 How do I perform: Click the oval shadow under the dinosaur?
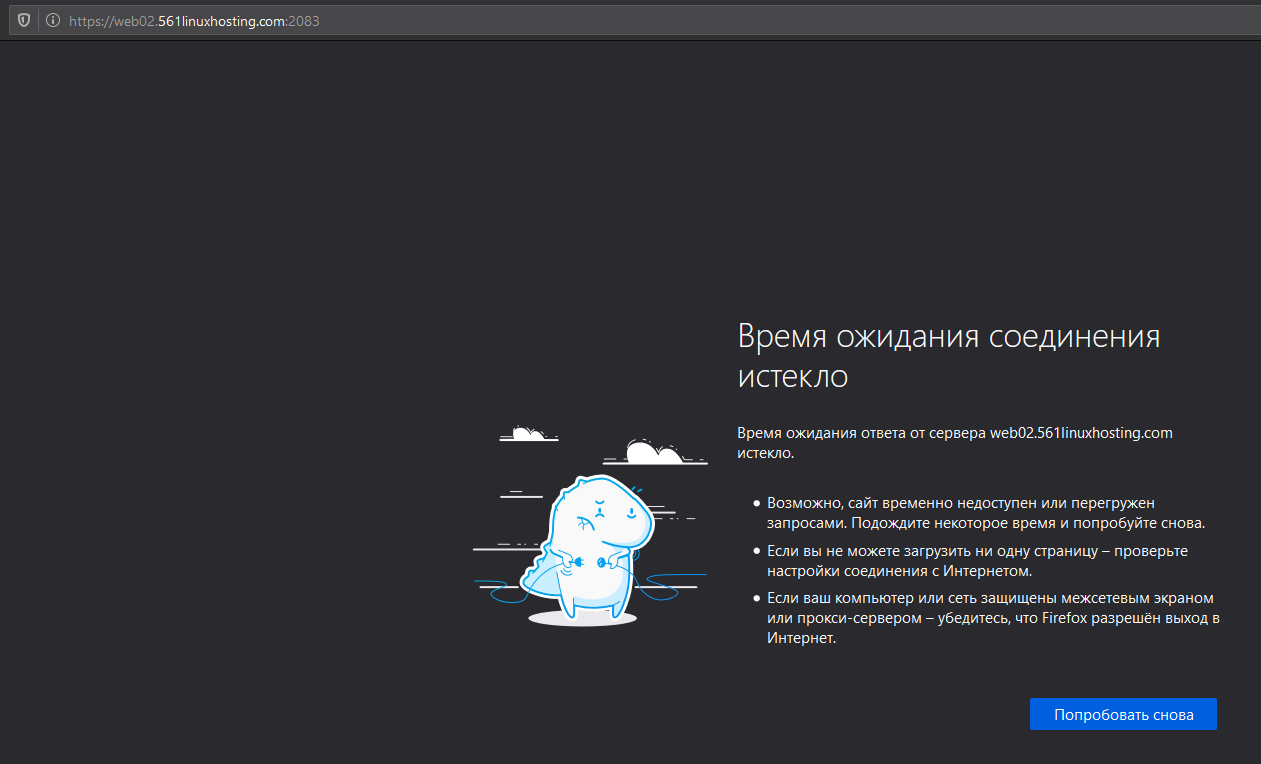click(x=582, y=619)
